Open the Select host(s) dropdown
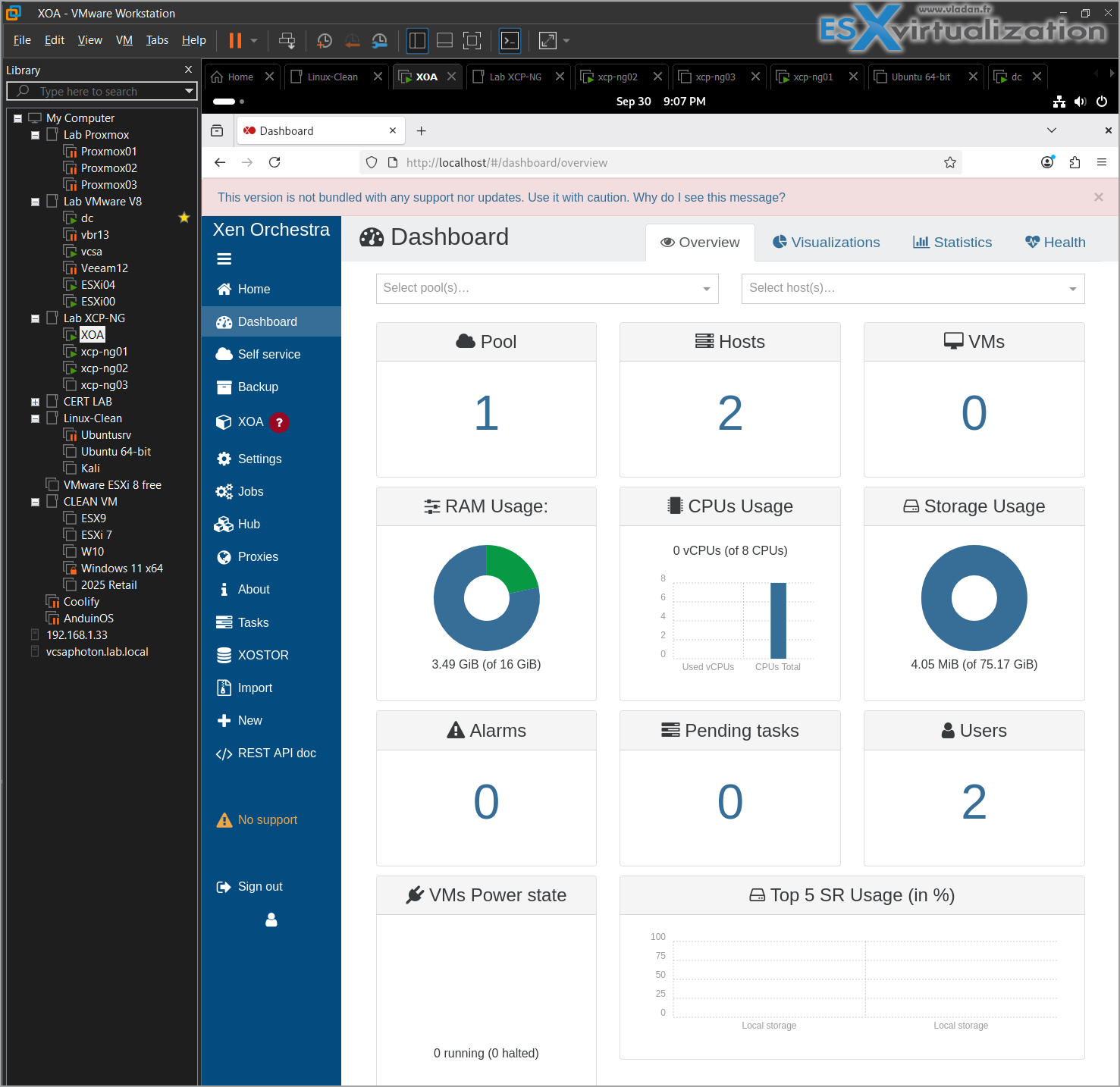 click(x=912, y=289)
